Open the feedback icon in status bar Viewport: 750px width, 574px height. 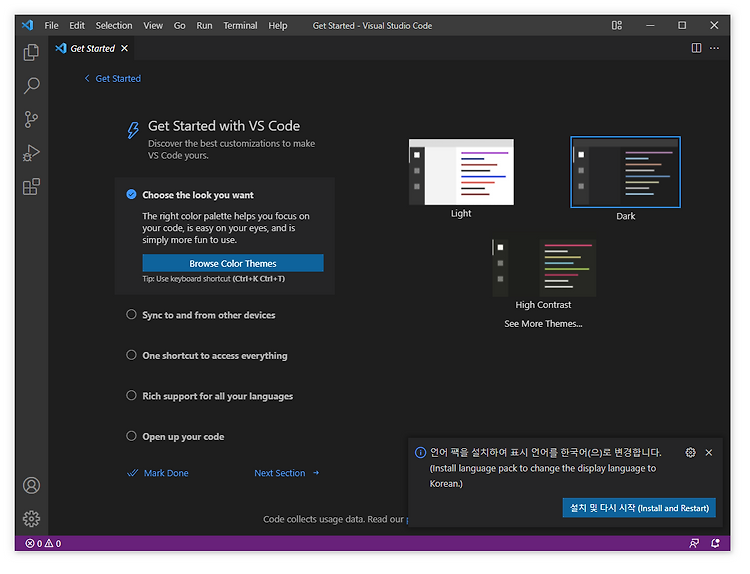pyautogui.click(x=694, y=543)
